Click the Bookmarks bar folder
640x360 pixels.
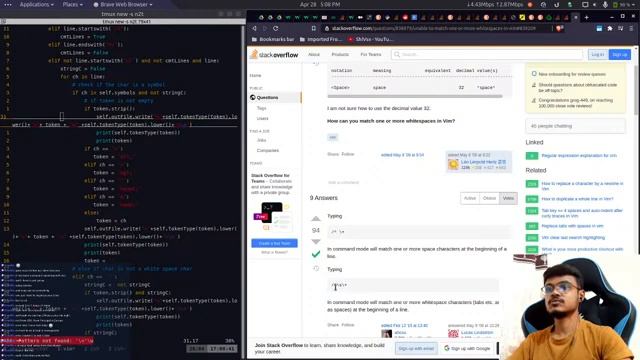(x=273, y=39)
